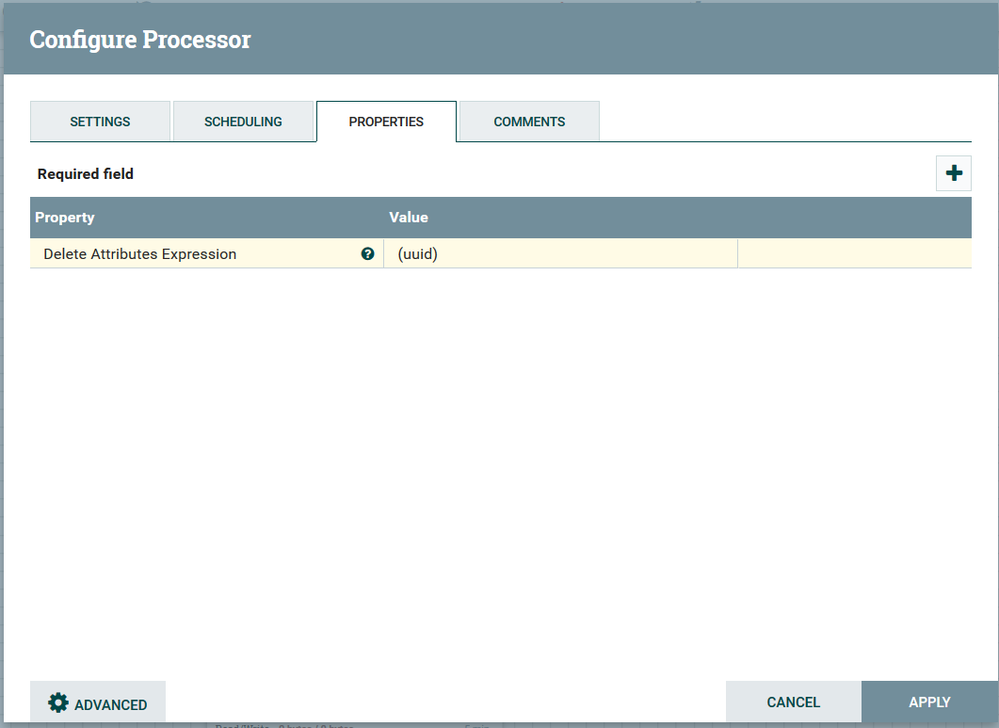This screenshot has height=728, width=999.
Task: Click the gear icon on the Advanced button
Action: [x=57, y=702]
